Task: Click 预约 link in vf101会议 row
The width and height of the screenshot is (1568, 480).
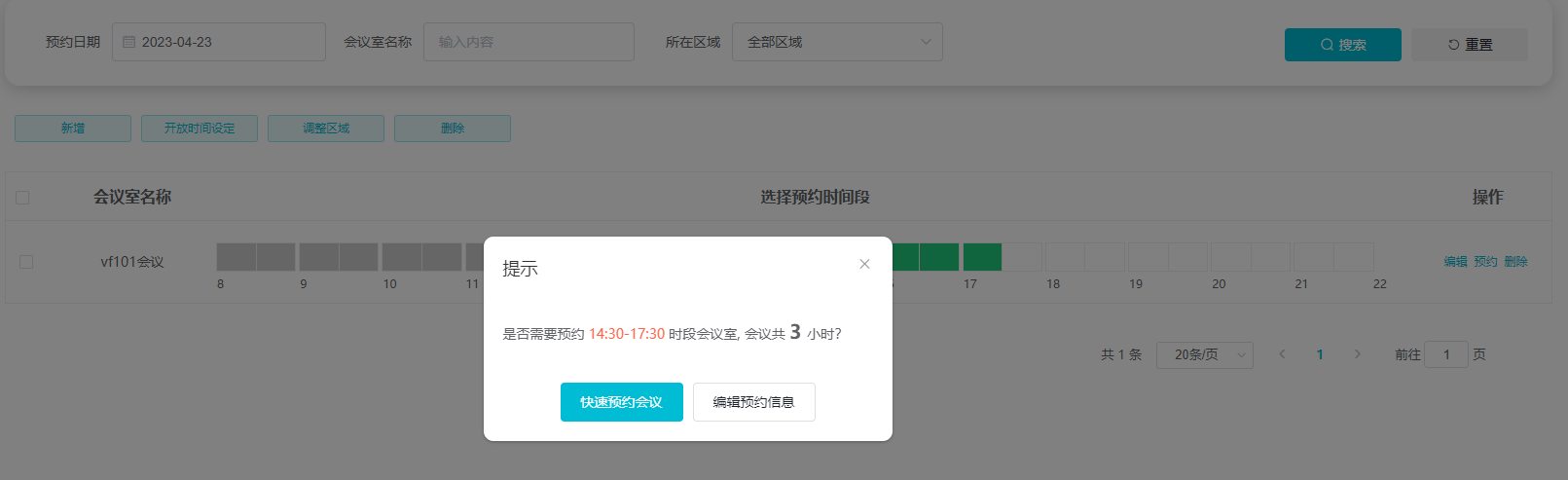Action: [x=1485, y=262]
